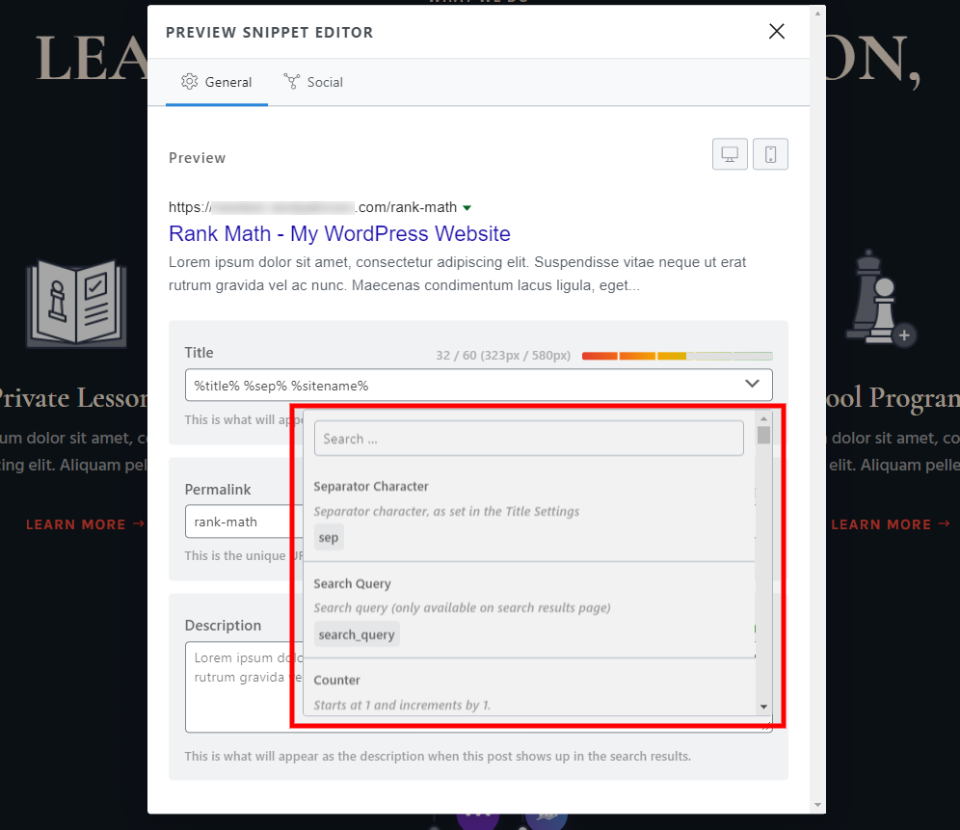The height and width of the screenshot is (830, 960).
Task: Click the preview URL text
Action: tap(313, 208)
